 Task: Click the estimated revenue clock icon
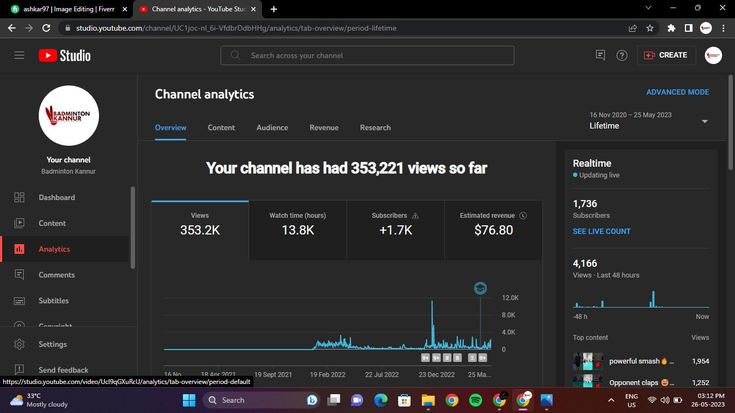523,216
